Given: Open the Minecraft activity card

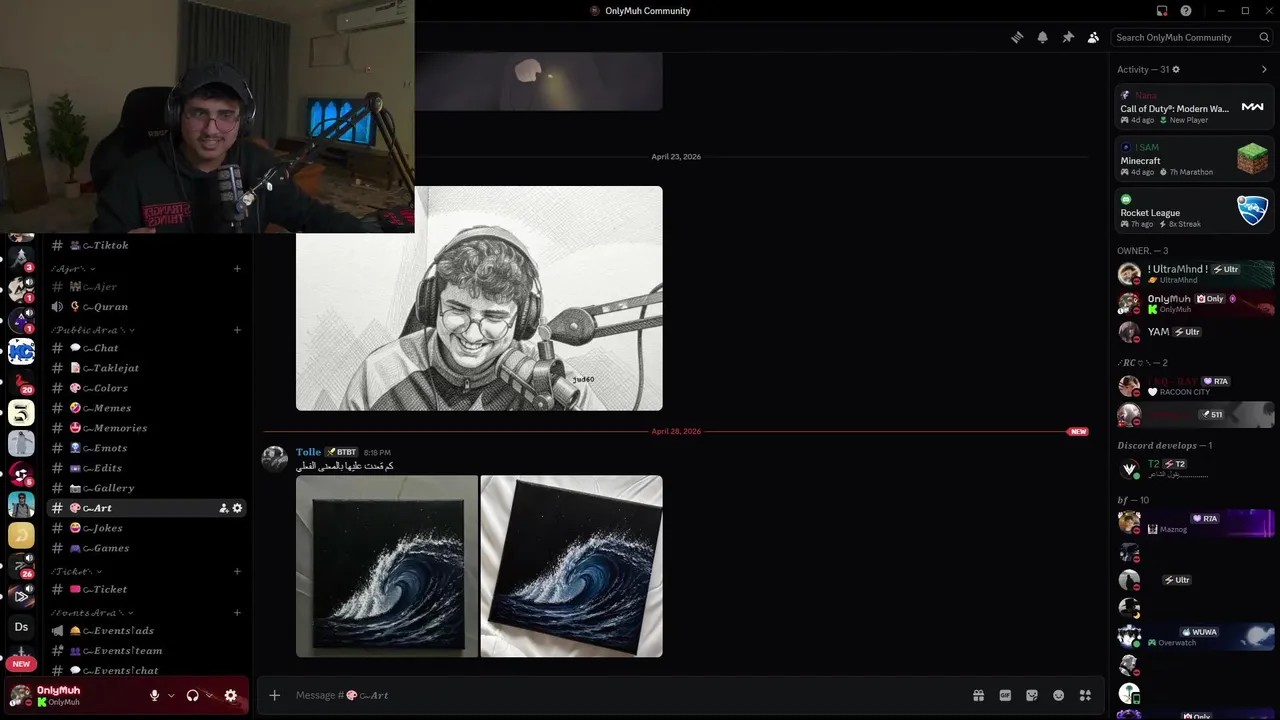Looking at the screenshot, I should click(x=1195, y=159).
